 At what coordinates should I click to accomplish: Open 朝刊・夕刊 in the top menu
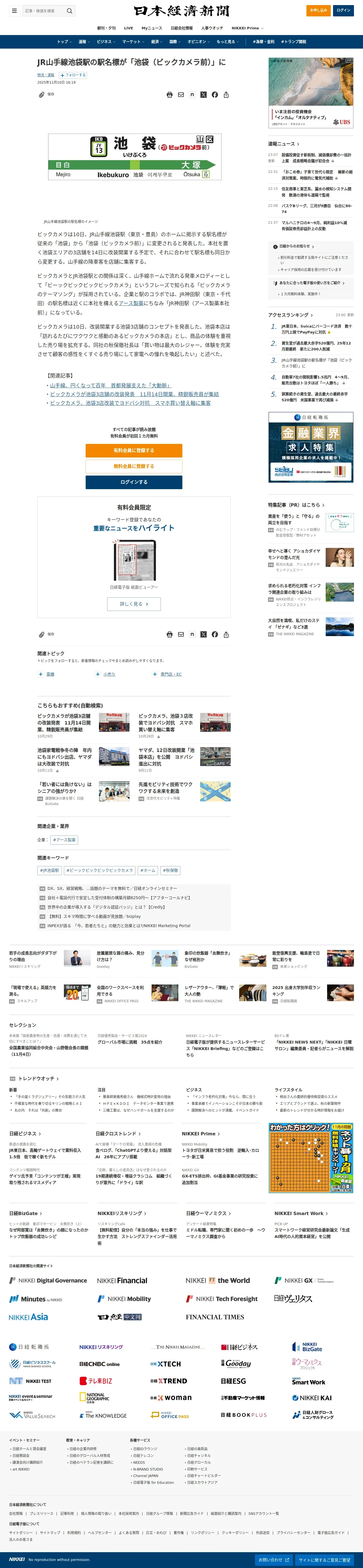point(106,28)
